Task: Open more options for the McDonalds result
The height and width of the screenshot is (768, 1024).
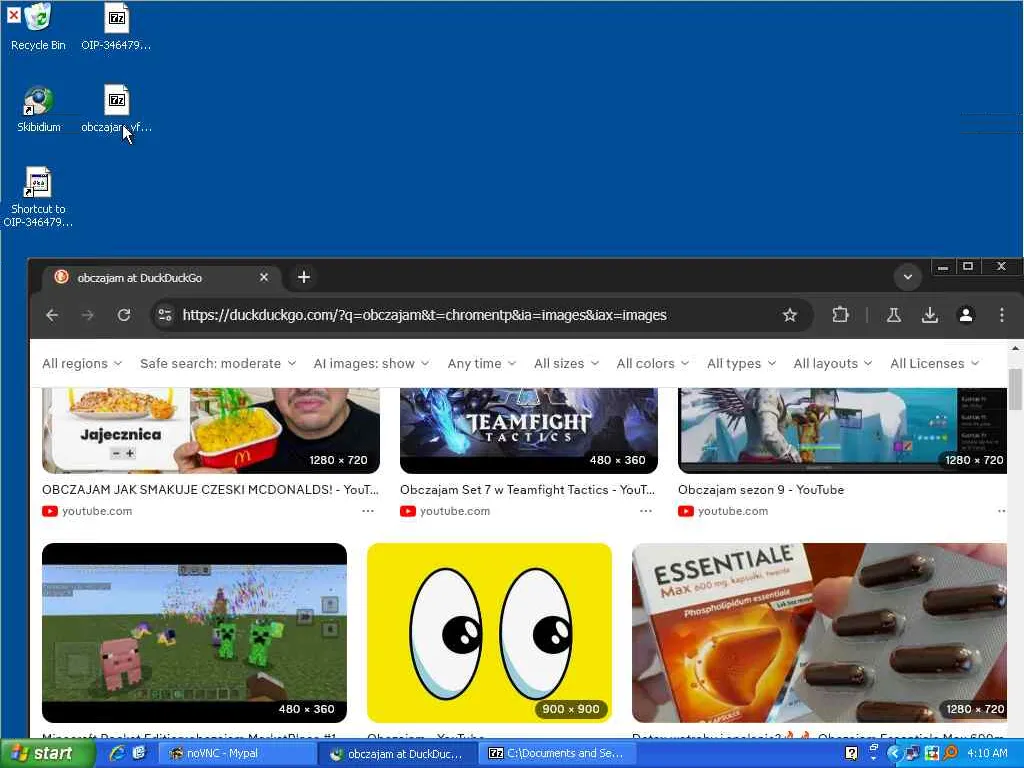Action: point(368,511)
